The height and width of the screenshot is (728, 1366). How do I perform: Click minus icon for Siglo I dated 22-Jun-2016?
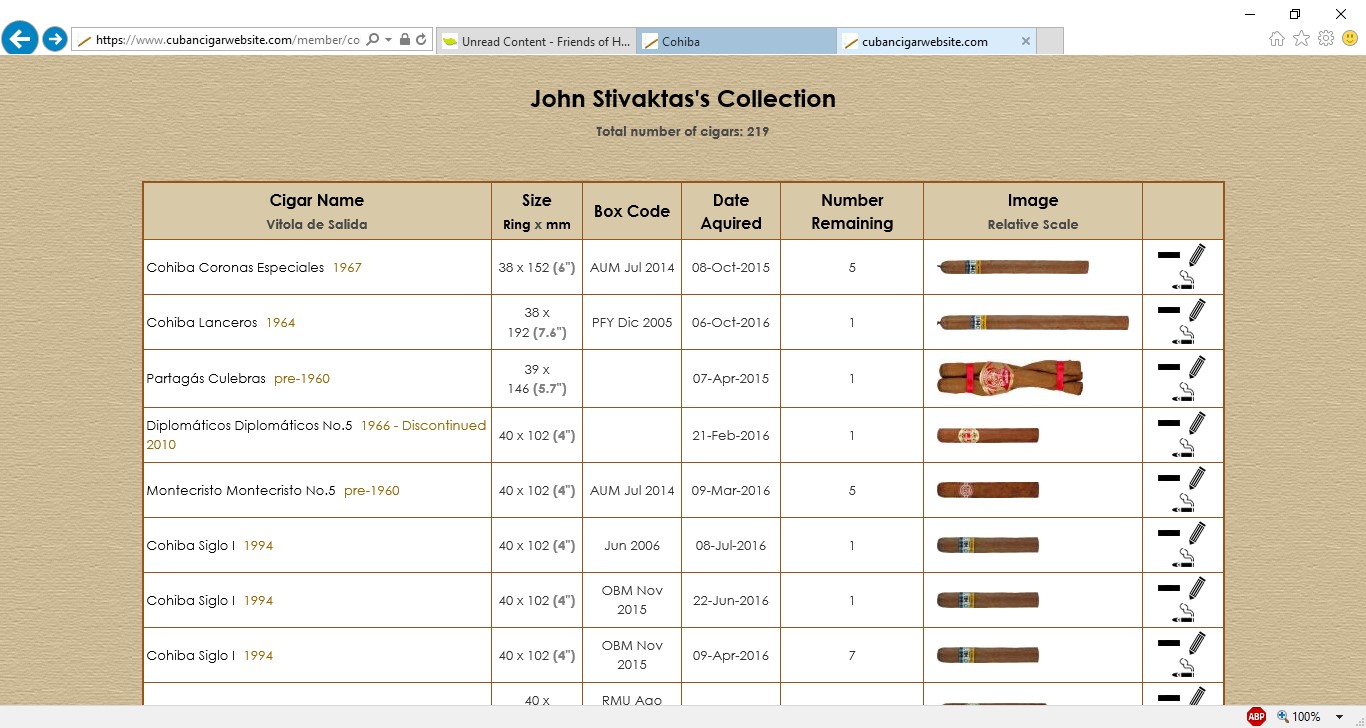tap(1168, 588)
